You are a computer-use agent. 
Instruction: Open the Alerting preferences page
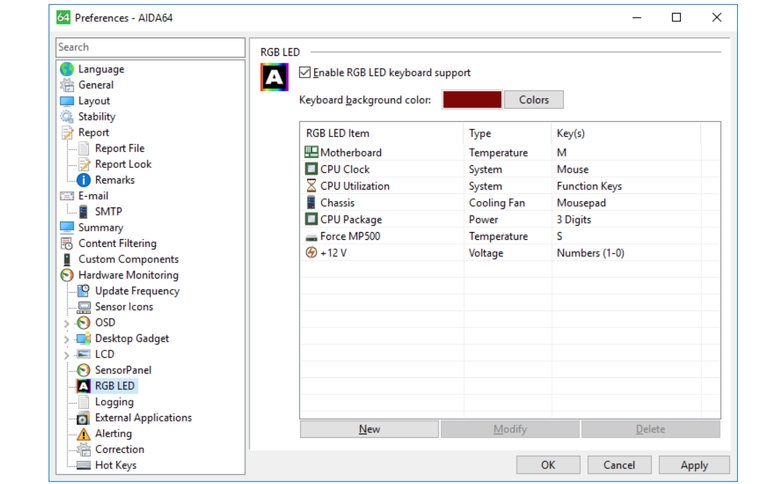[x=113, y=433]
